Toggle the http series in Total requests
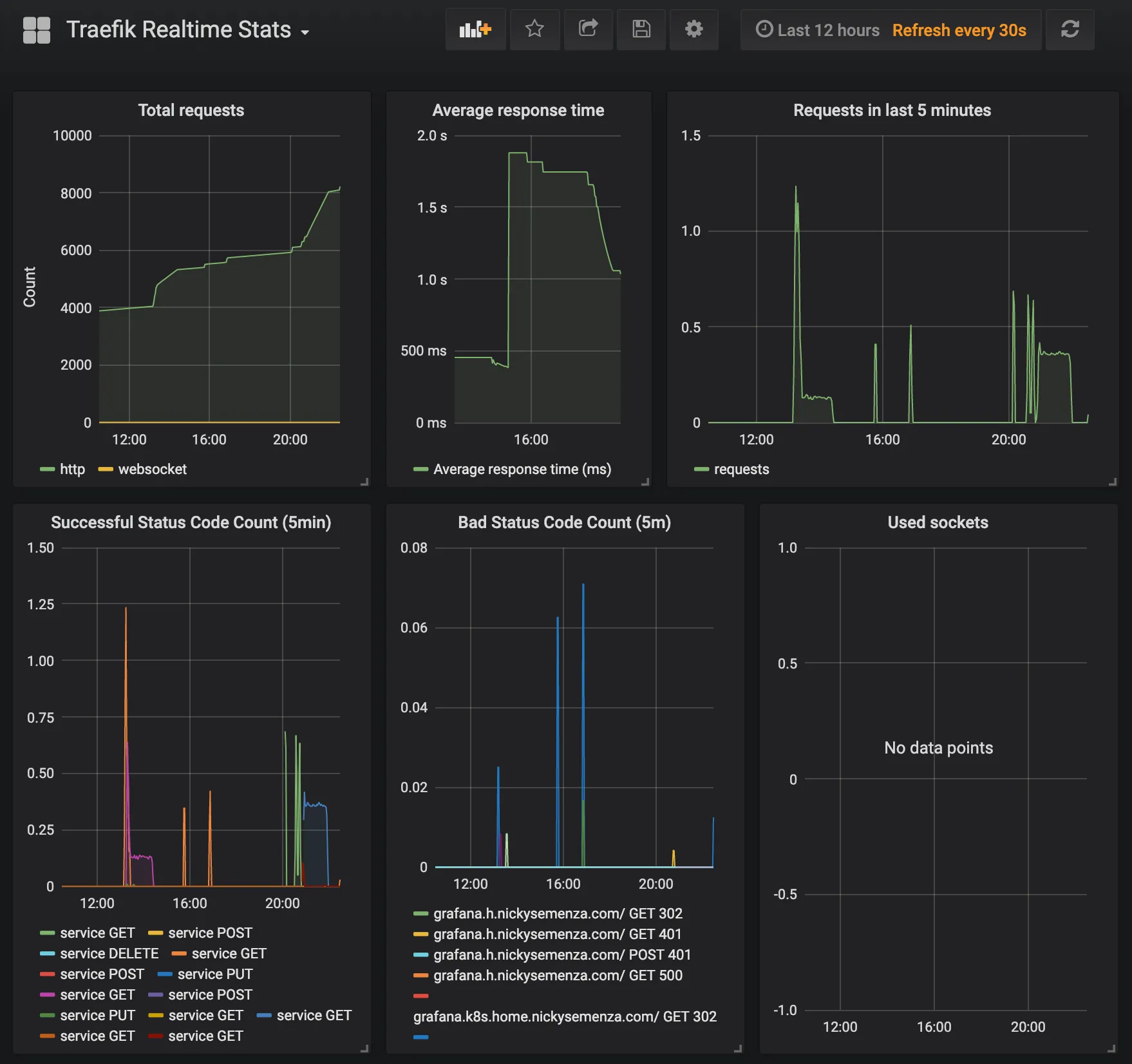 click(x=72, y=469)
